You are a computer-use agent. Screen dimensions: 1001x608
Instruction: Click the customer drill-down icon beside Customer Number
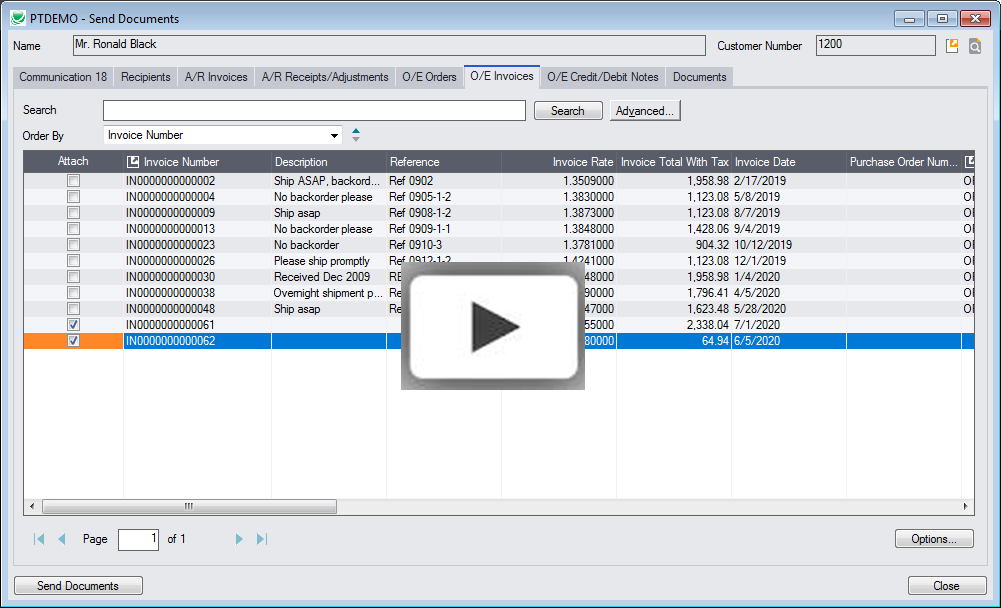[x=952, y=46]
